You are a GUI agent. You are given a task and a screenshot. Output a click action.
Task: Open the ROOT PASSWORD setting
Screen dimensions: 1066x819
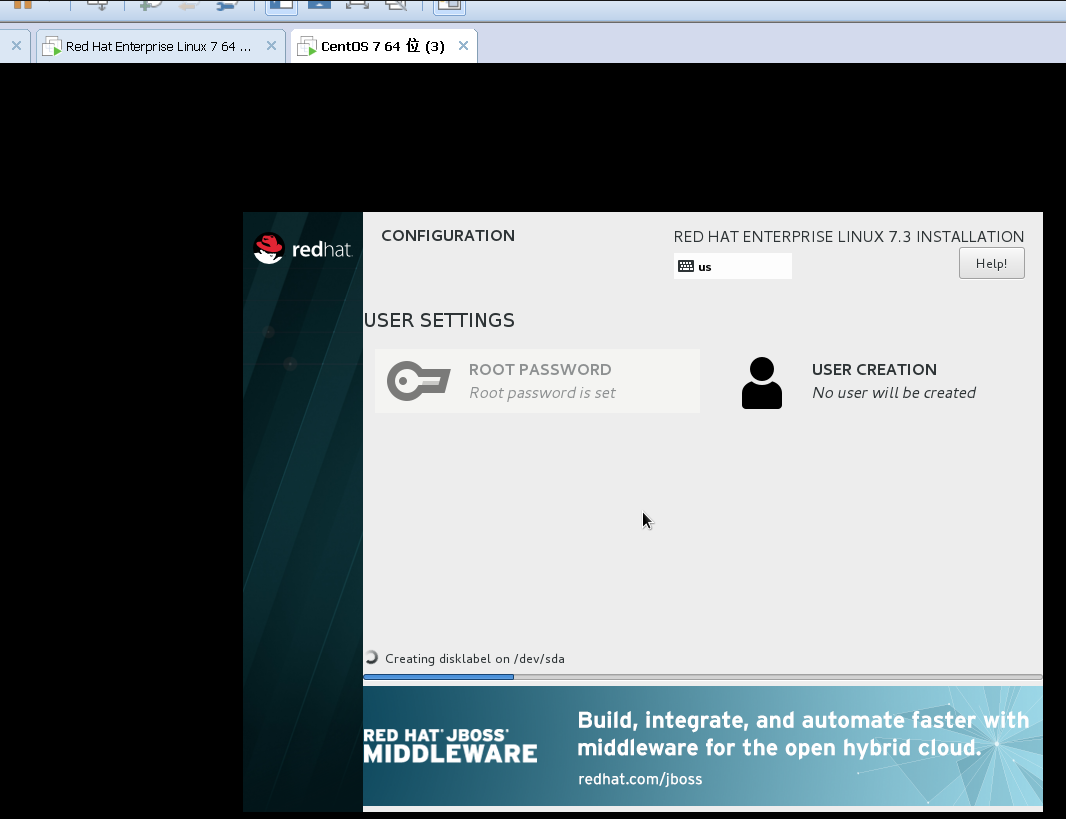[x=537, y=381]
